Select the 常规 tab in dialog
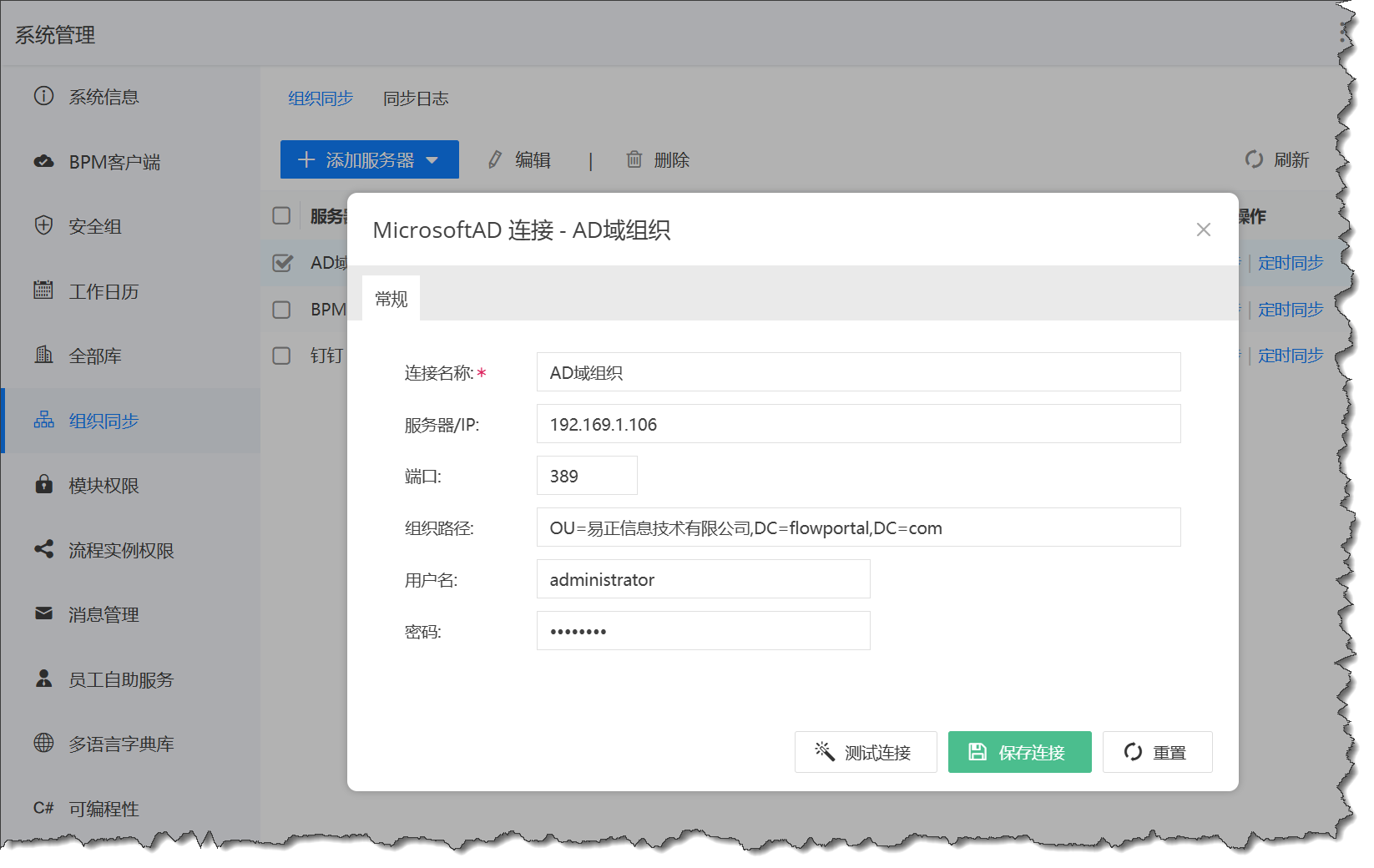 click(x=391, y=299)
